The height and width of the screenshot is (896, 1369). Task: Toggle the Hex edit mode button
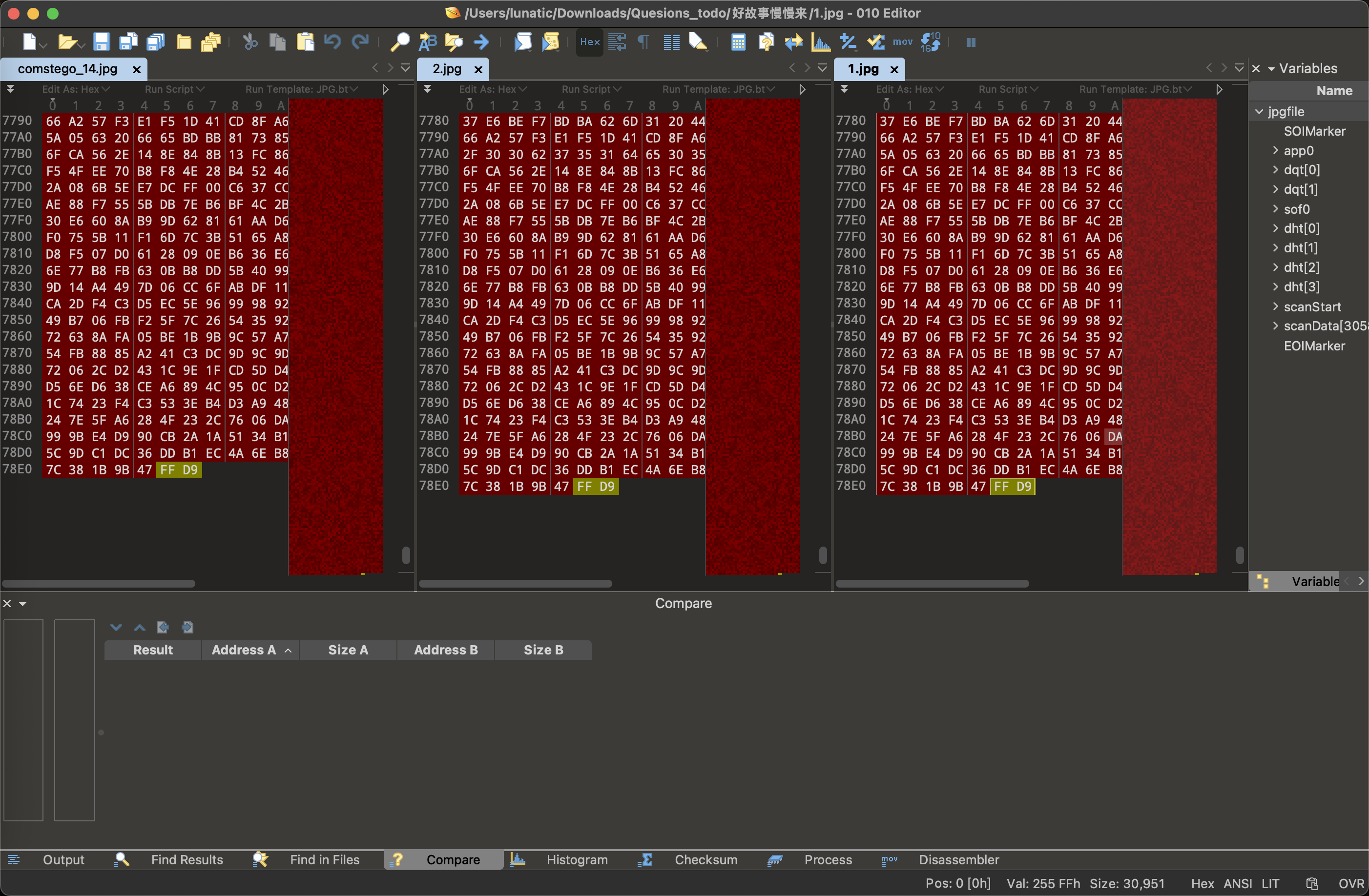pyautogui.click(x=590, y=42)
